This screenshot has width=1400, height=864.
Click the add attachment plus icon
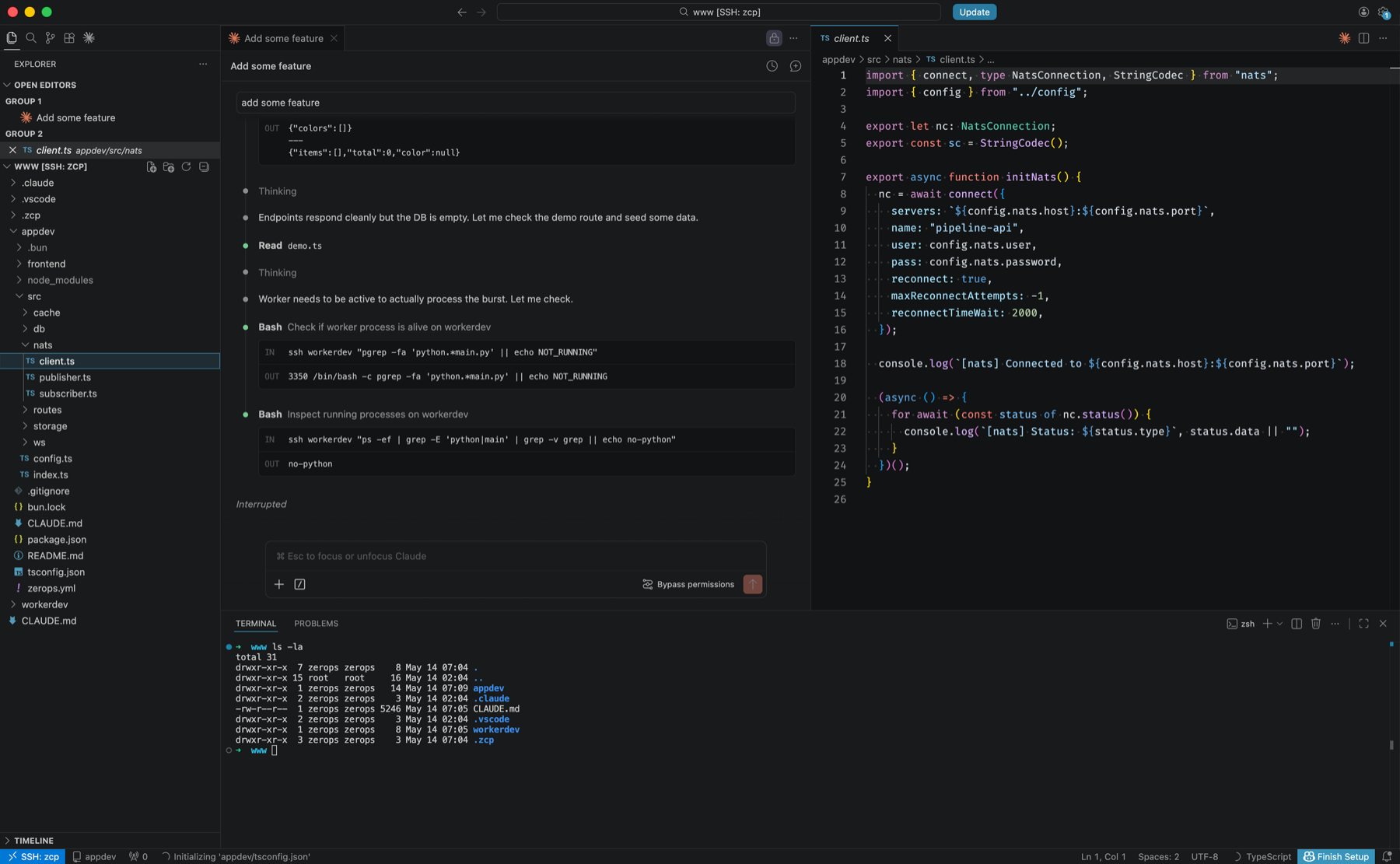tap(278, 584)
